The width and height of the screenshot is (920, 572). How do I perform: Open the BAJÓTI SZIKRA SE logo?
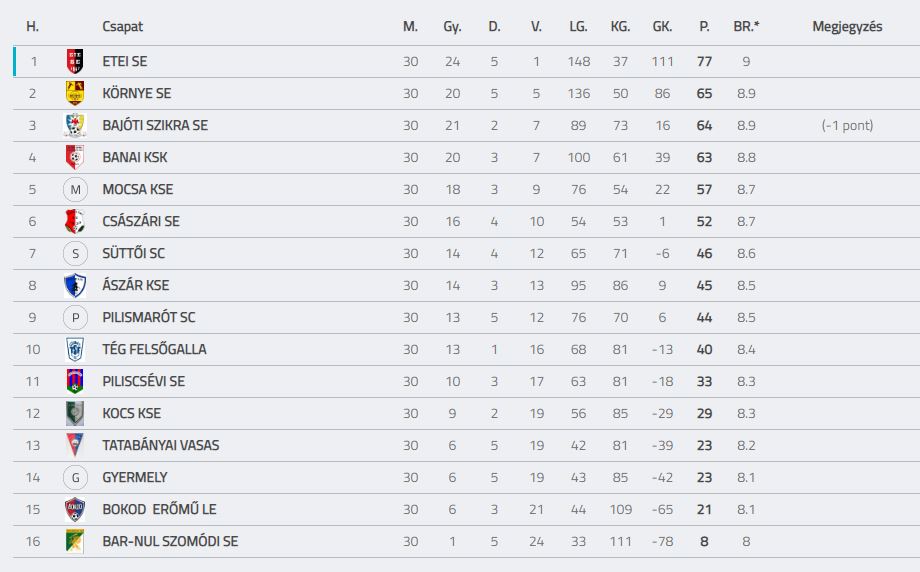[75, 125]
